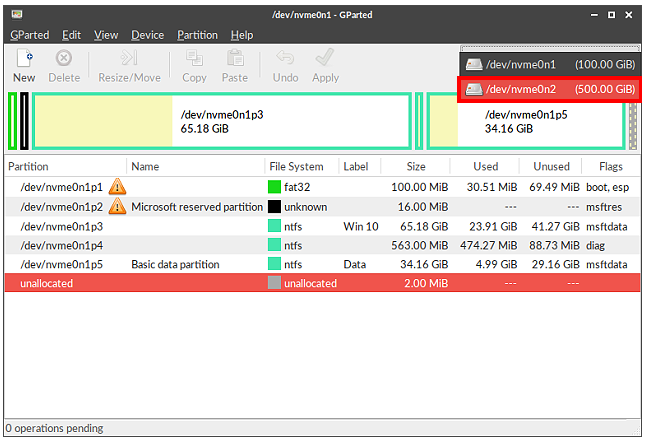Click the ntfs color square for nvme0n1p5

(274, 264)
